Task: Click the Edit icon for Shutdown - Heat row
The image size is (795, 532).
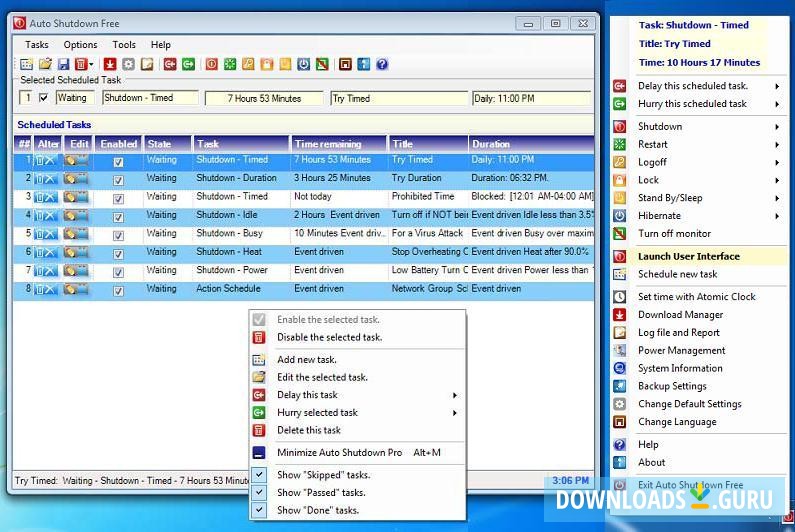Action: tap(76, 252)
